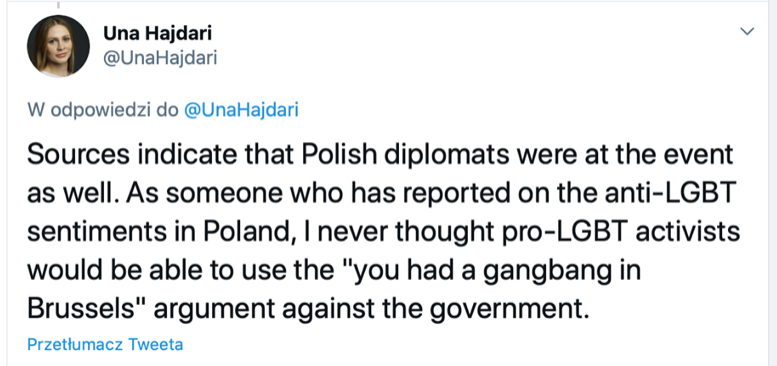Click the Przetłumacz Tweeta translate link
Image resolution: width=777 pixels, height=366 pixels.
(105, 344)
